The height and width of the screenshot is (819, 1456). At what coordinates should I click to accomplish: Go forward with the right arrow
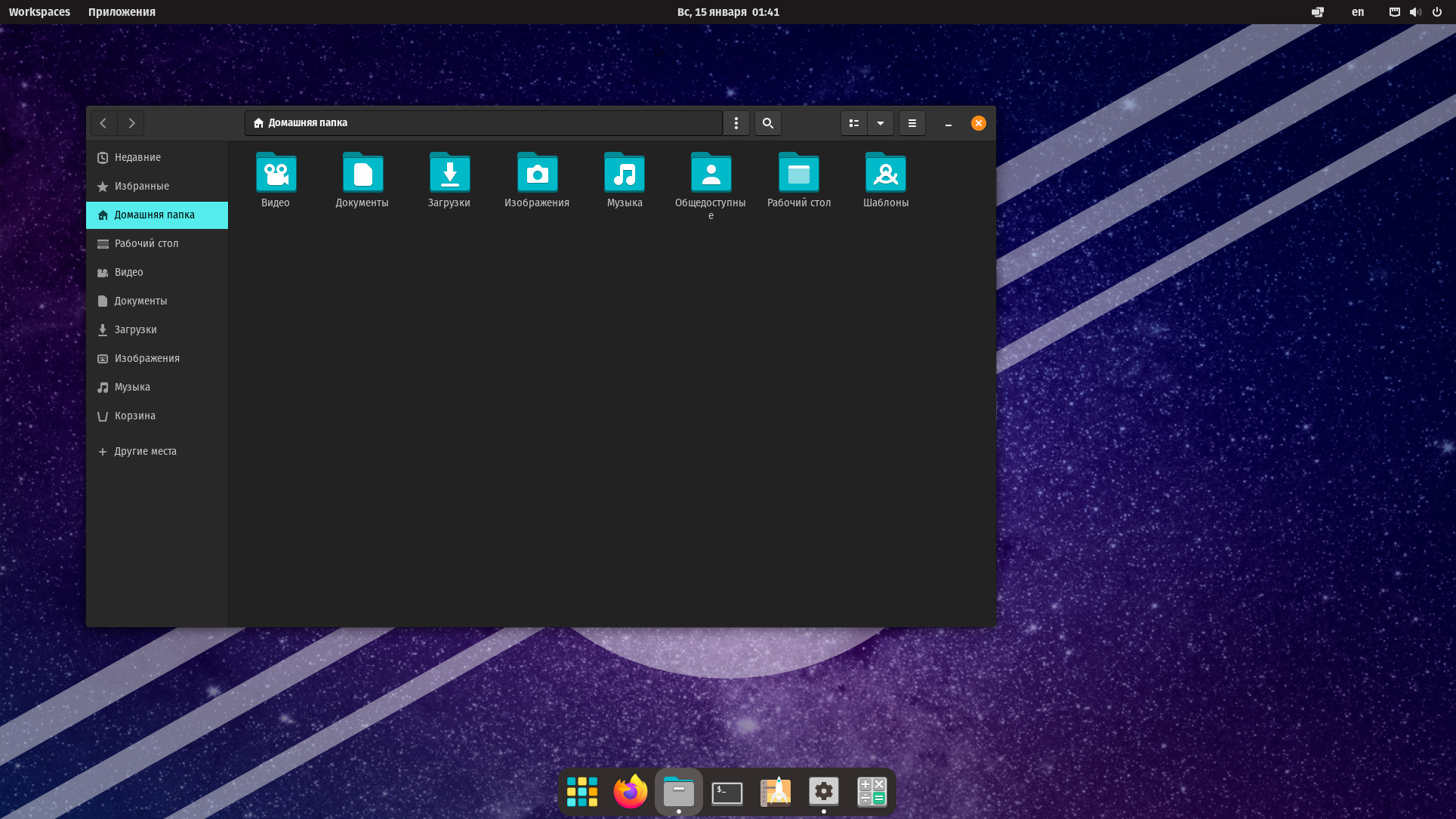click(x=131, y=123)
